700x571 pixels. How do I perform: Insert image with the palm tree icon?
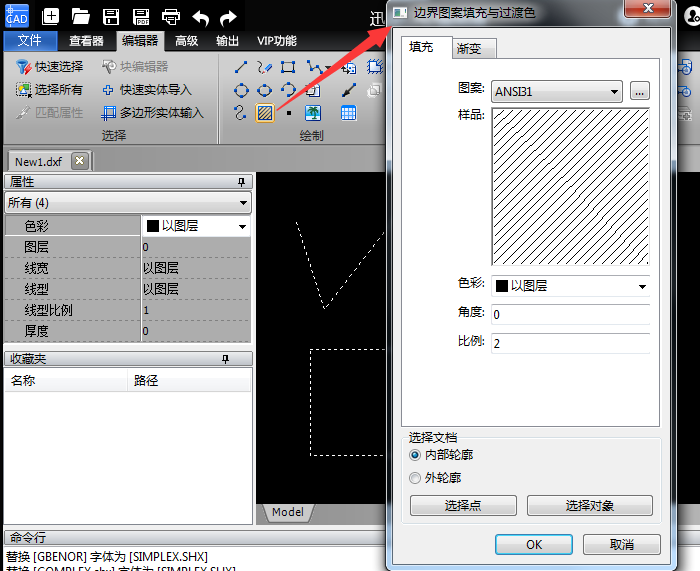313,113
